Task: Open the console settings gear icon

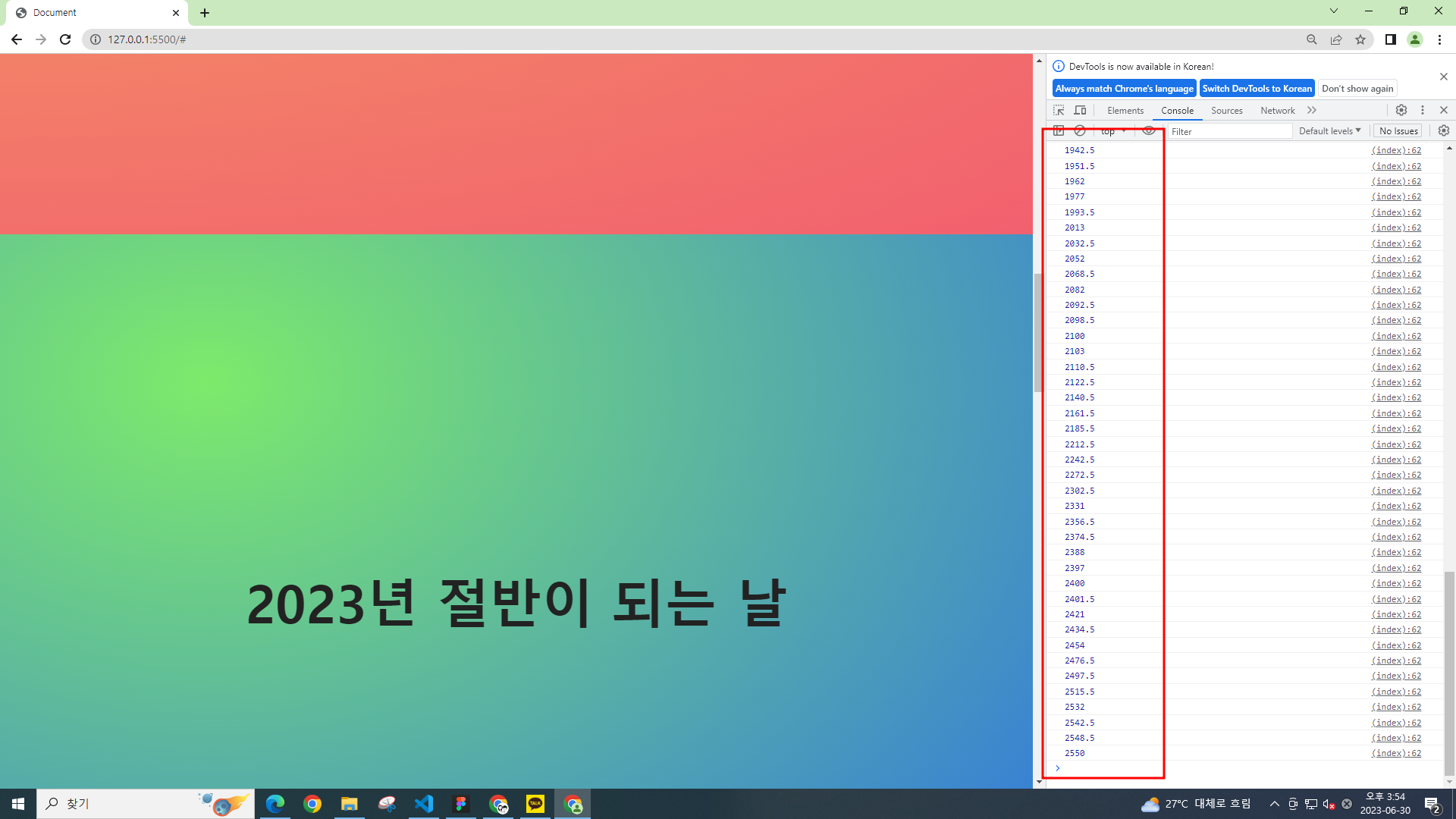Action: point(1444,130)
